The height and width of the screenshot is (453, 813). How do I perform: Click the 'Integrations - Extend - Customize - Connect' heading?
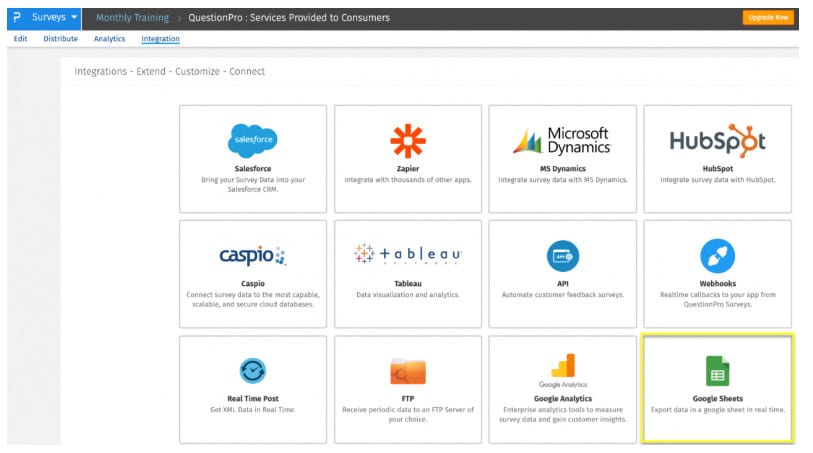170,72
